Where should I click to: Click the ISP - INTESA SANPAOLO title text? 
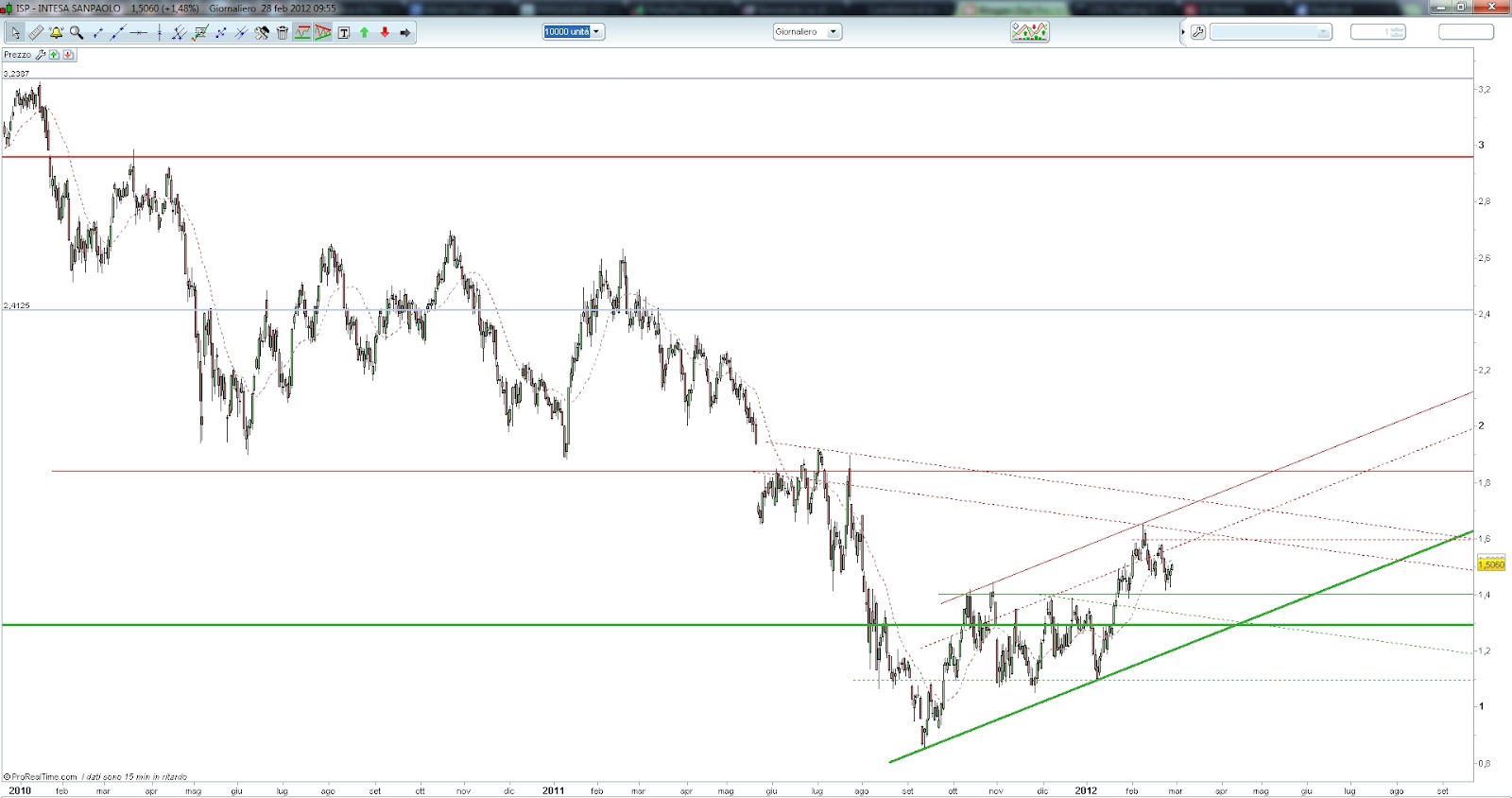(x=68, y=8)
